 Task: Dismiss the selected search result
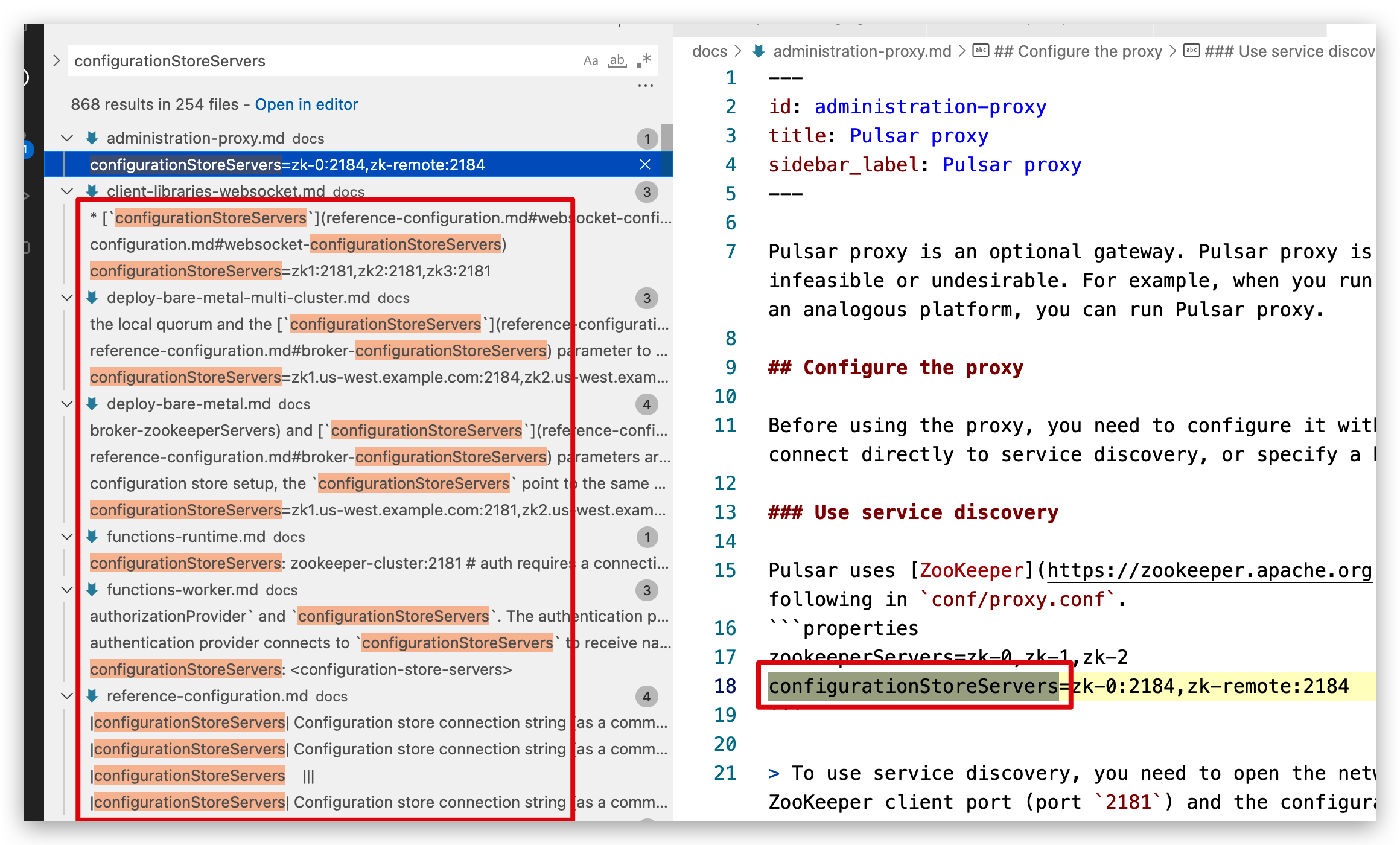coord(645,165)
